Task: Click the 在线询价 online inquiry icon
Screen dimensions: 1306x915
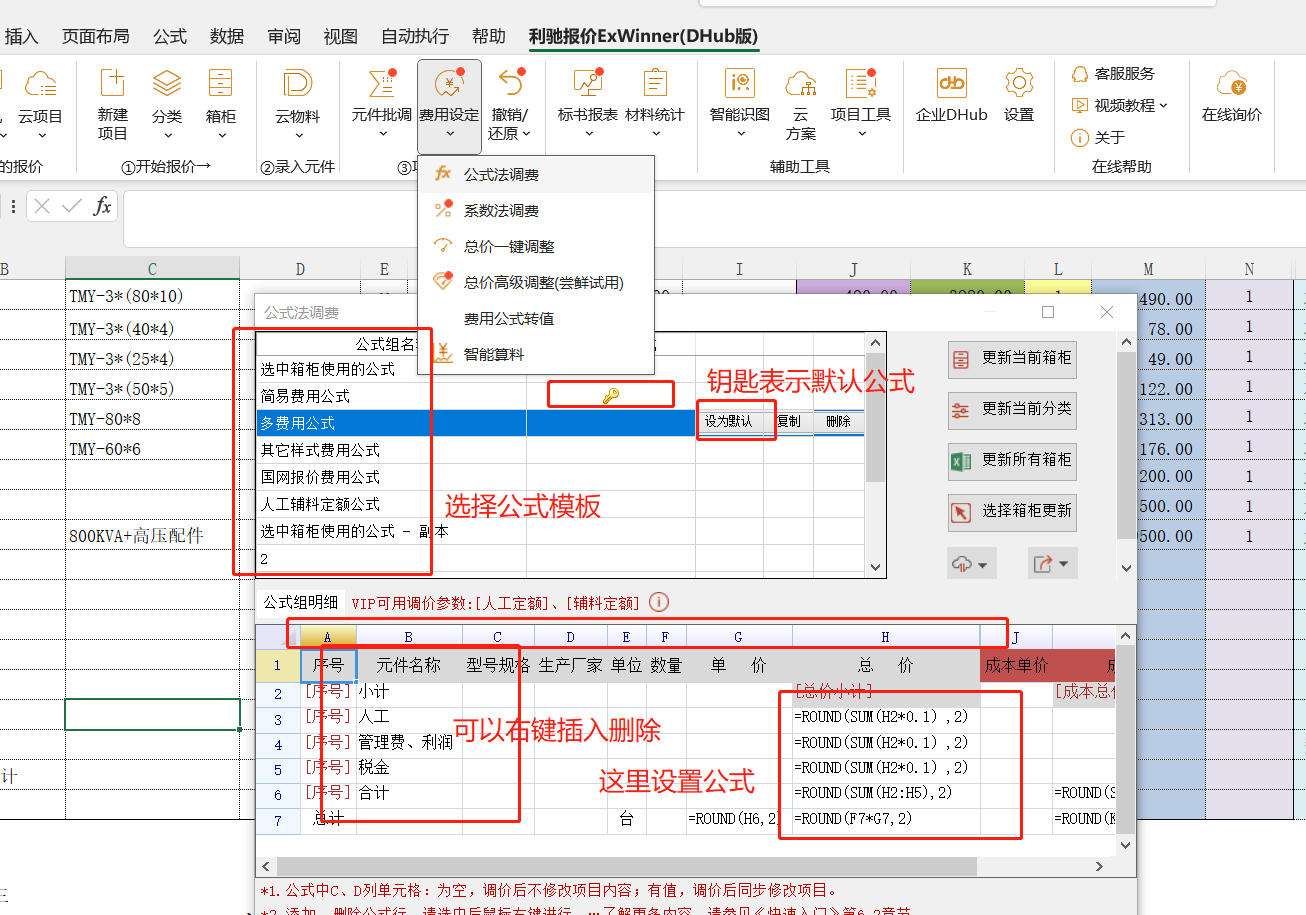Action: click(1232, 84)
